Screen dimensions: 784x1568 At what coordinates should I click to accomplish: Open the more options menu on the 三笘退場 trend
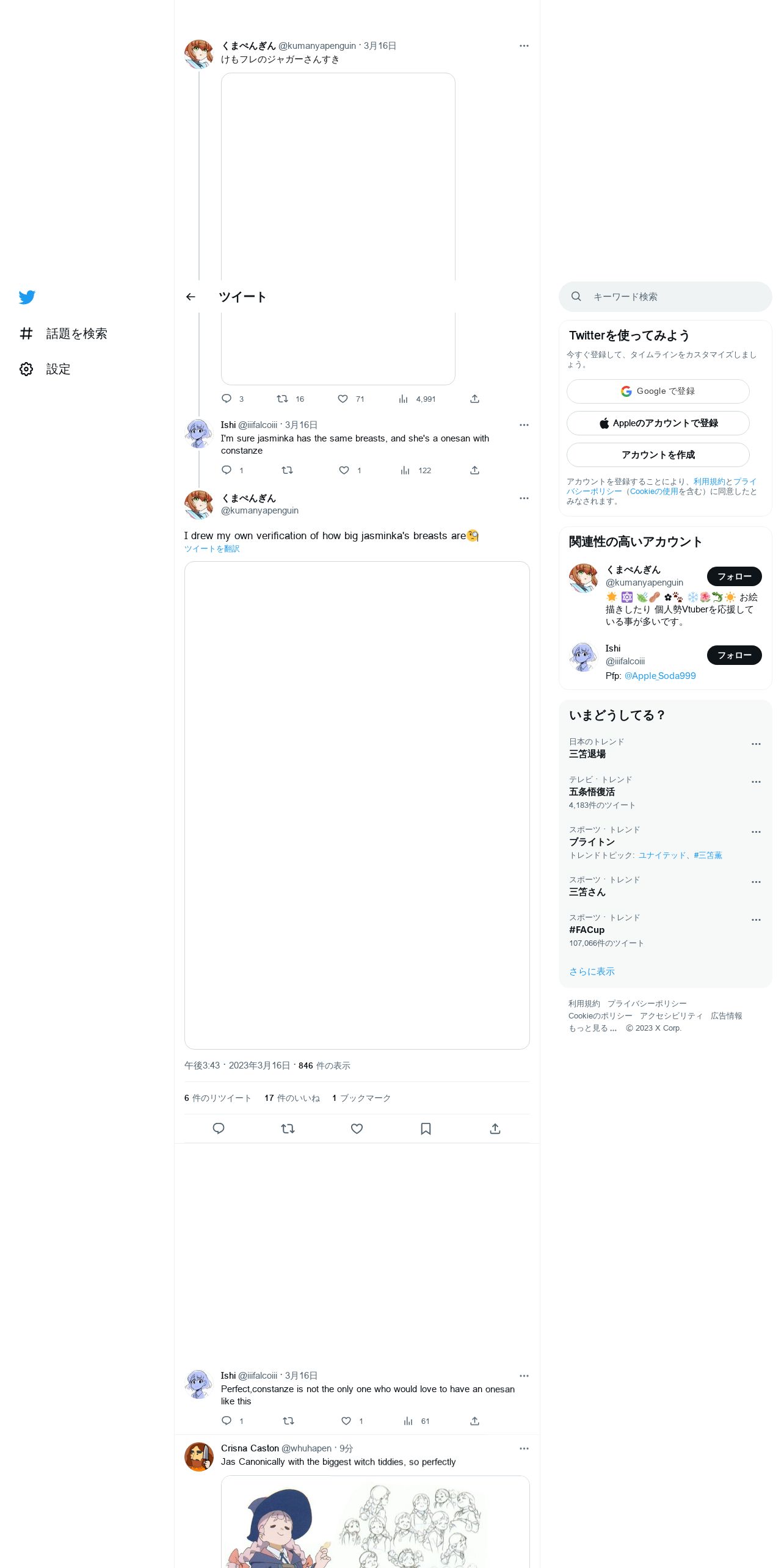tap(756, 744)
